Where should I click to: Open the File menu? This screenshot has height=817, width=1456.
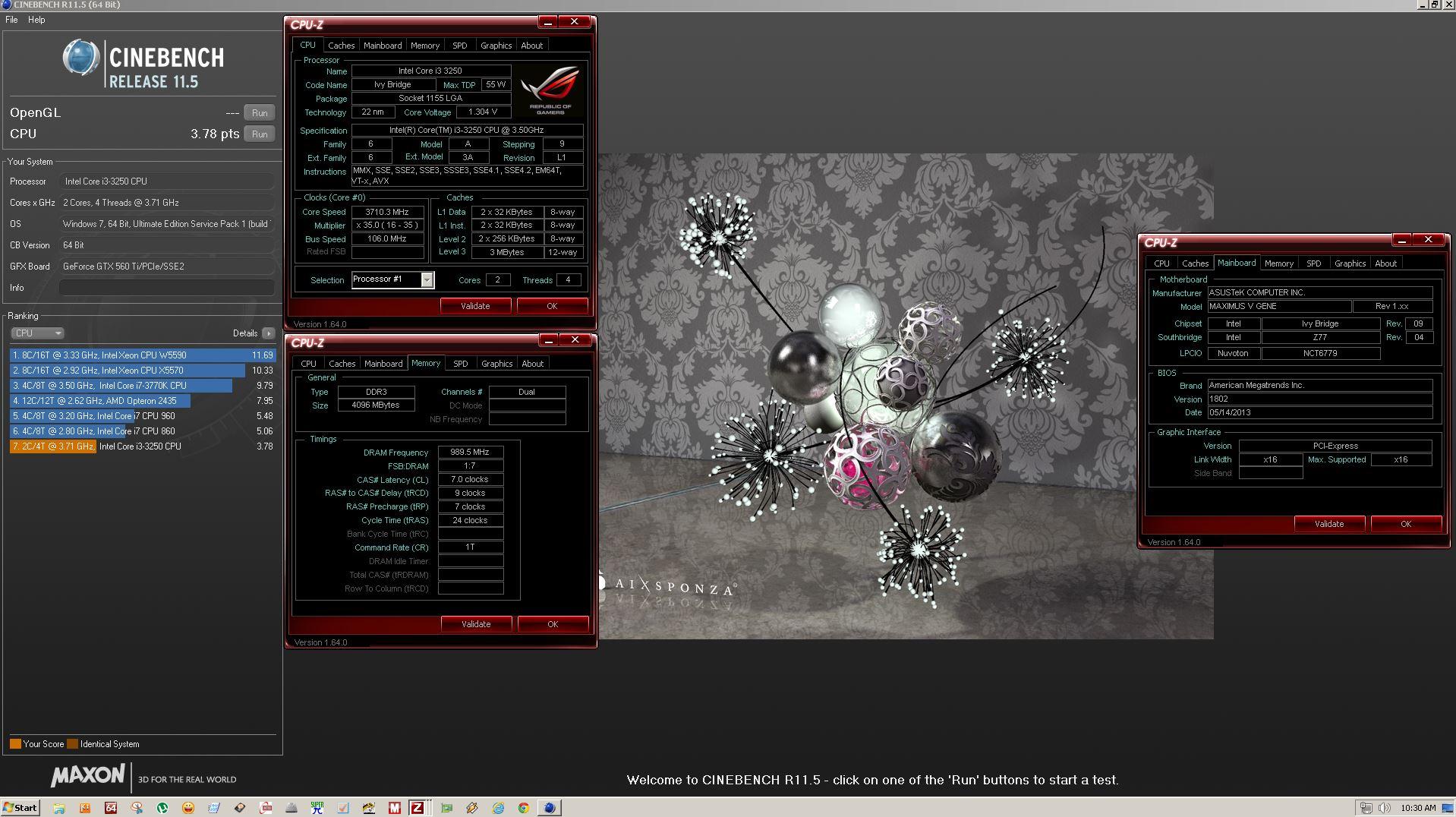point(11,20)
